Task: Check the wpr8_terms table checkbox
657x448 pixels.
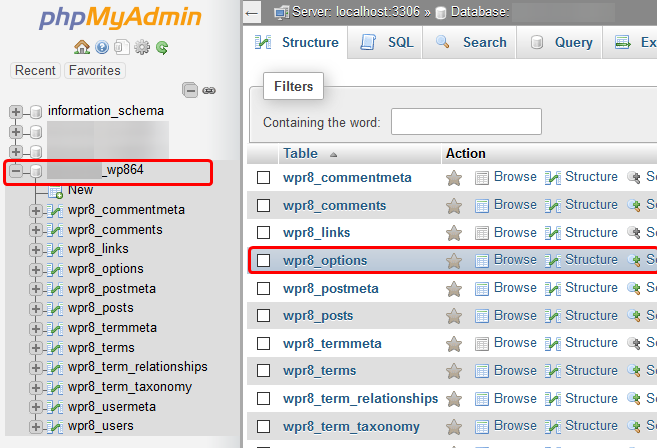Action: pyautogui.click(x=263, y=370)
